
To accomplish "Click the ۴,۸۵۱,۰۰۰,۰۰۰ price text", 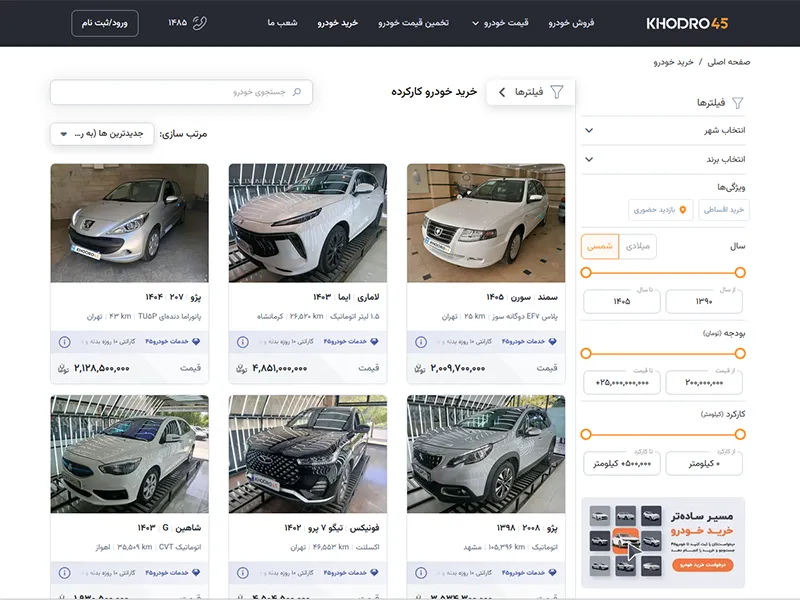I will coord(280,368).
